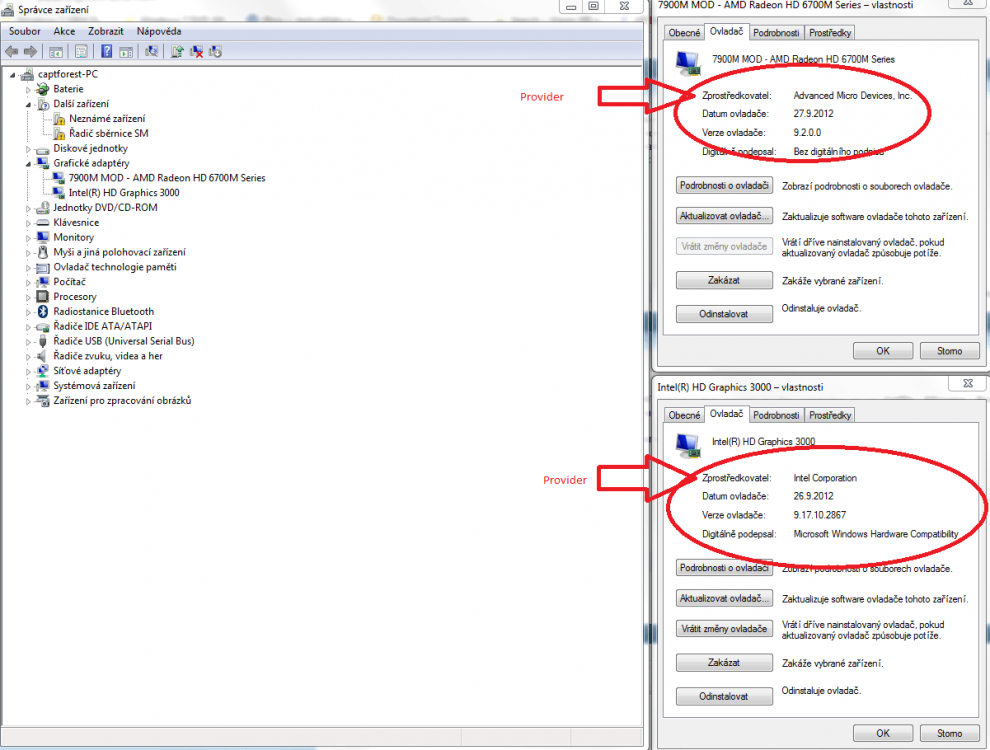Image resolution: width=990 pixels, height=750 pixels.
Task: Expand the Řadiče IDE ATA/ATAPI node
Action: pyautogui.click(x=28, y=327)
